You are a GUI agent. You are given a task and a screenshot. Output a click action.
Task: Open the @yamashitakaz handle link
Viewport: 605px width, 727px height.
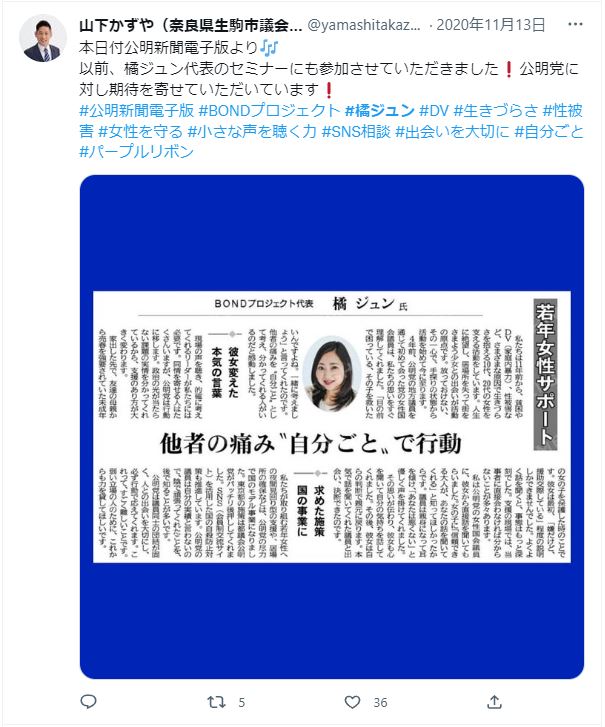tap(364, 25)
